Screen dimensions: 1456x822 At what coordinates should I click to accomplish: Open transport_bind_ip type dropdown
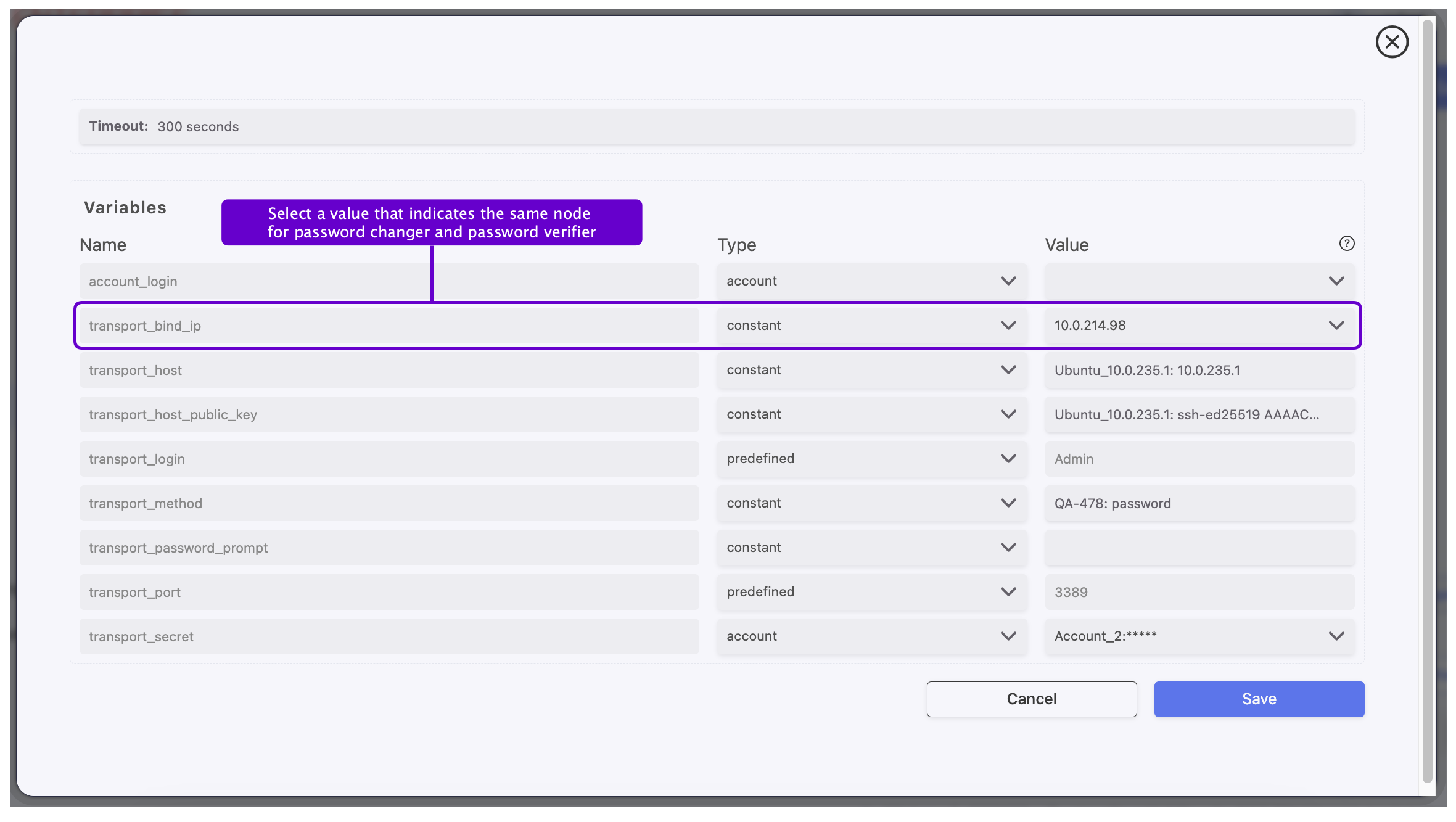871,326
